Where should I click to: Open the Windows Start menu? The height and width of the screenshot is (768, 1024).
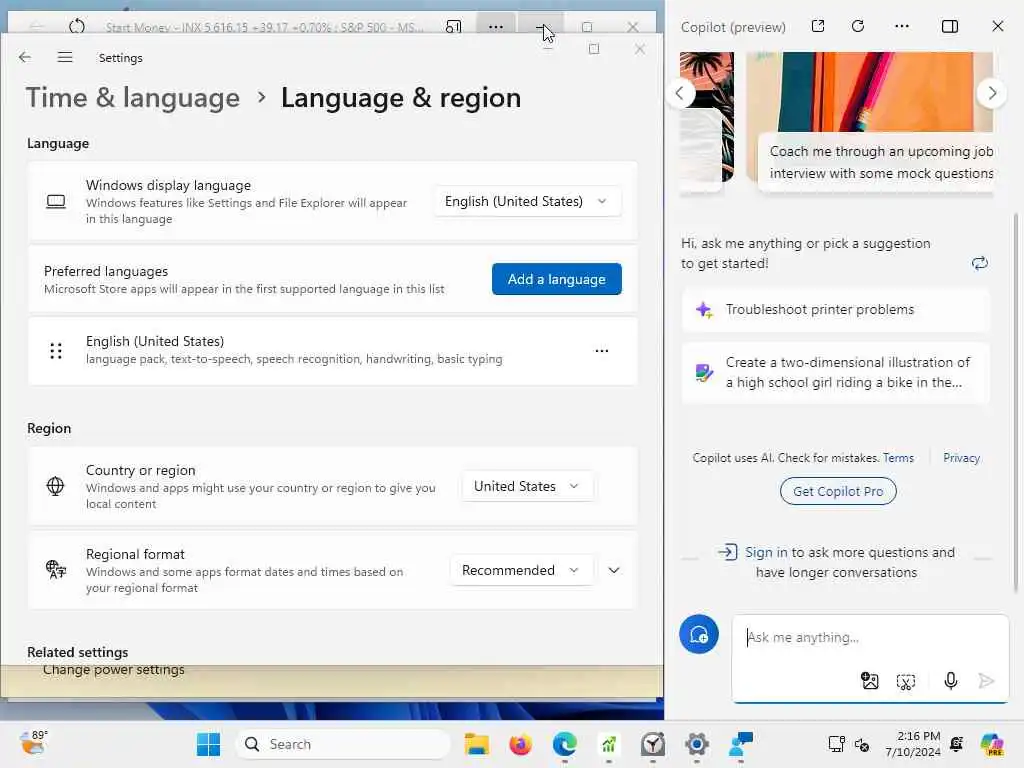tap(208, 744)
